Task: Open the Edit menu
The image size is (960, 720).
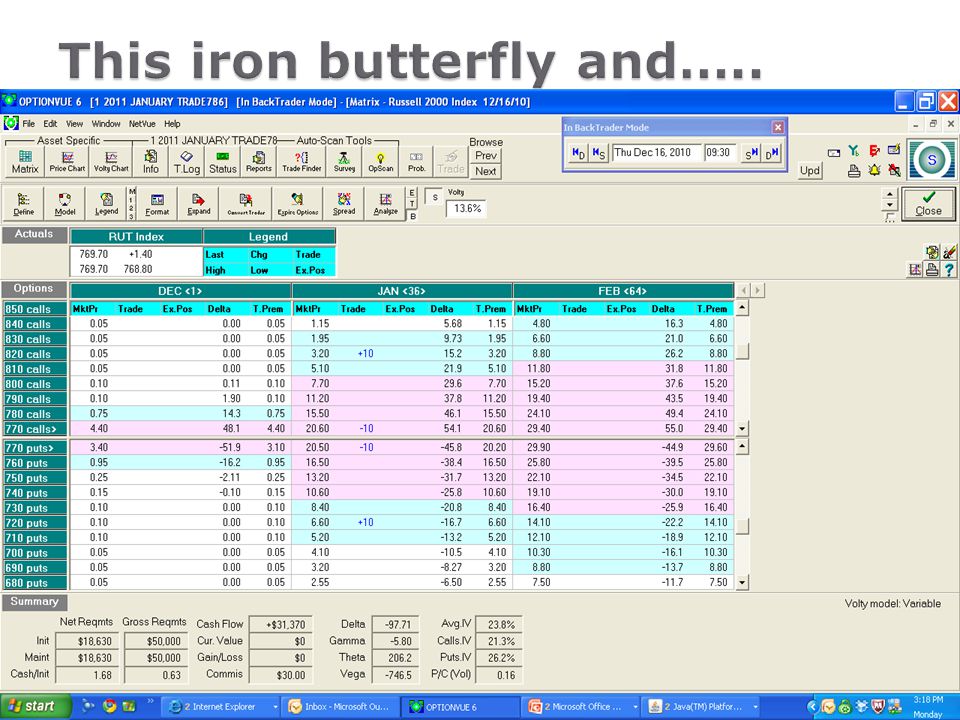Action: point(50,124)
